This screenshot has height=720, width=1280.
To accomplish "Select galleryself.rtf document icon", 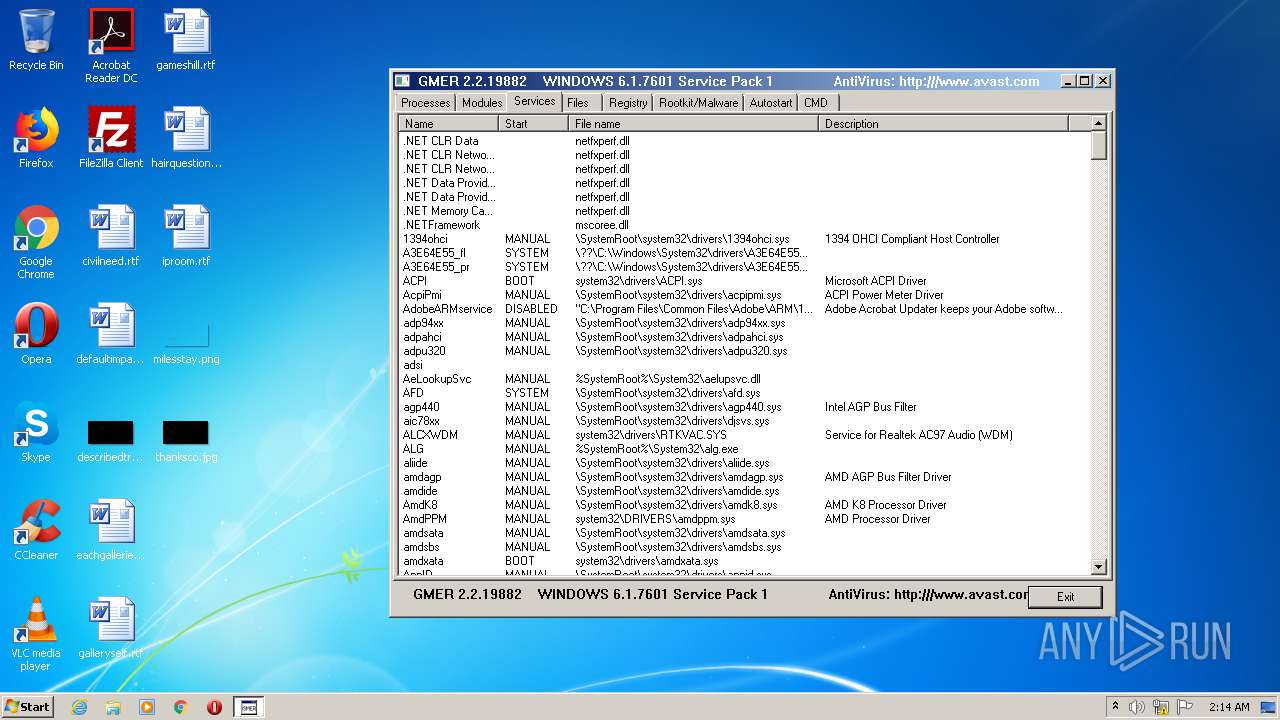I will click(x=111, y=628).
